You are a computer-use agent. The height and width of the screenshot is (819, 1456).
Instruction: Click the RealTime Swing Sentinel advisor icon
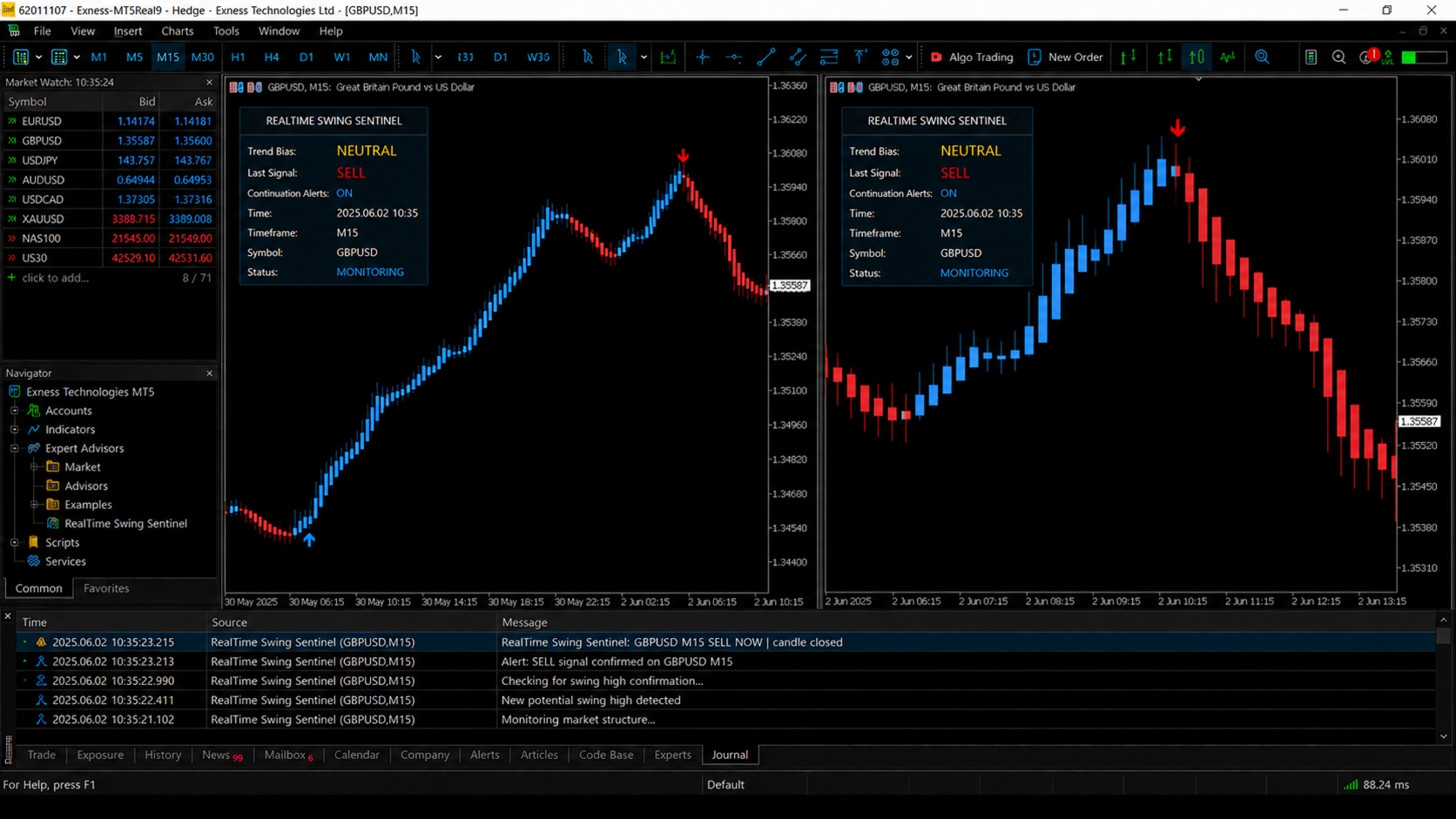tap(53, 524)
